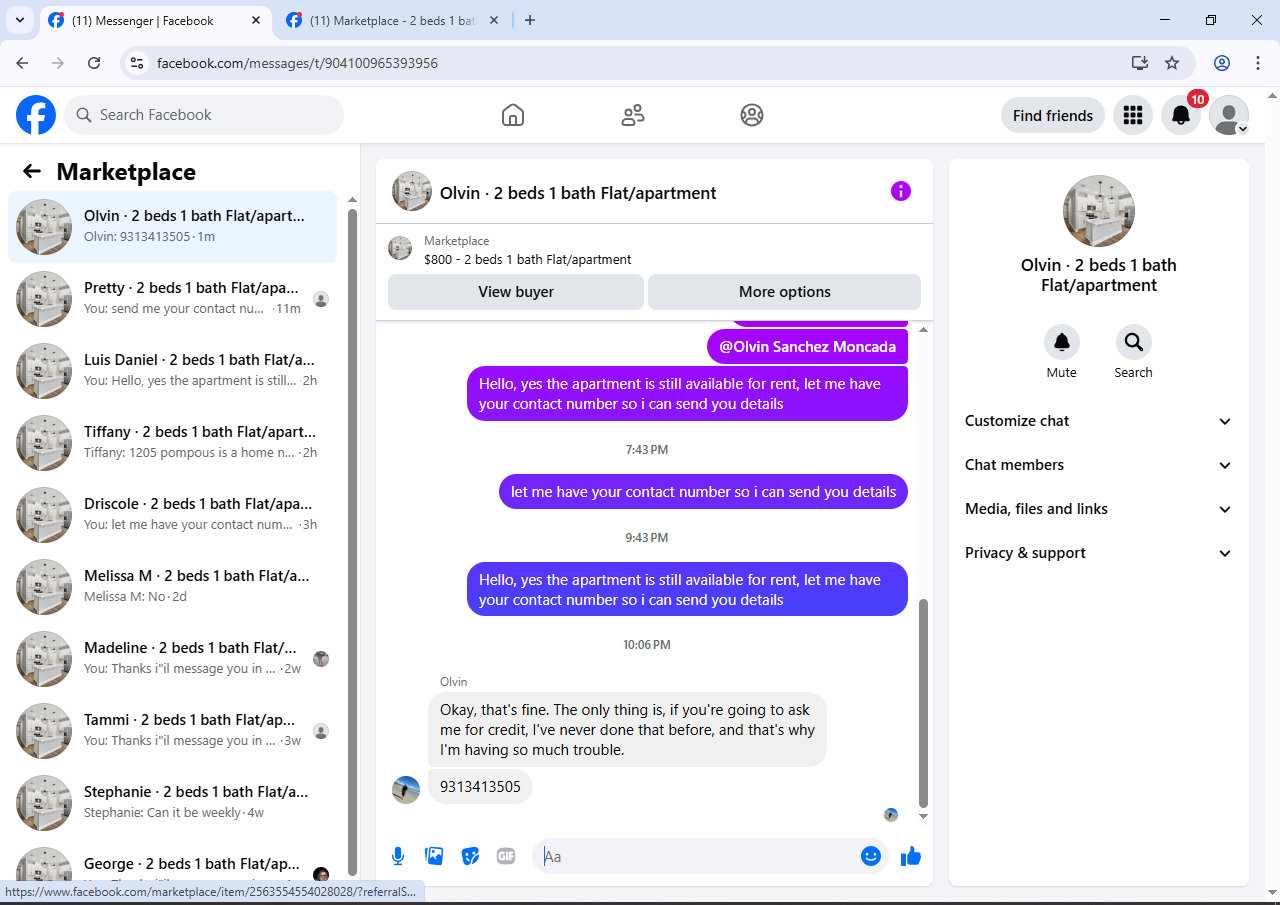Expand Media, files and links section
The width and height of the screenshot is (1280, 905).
coord(1099,509)
